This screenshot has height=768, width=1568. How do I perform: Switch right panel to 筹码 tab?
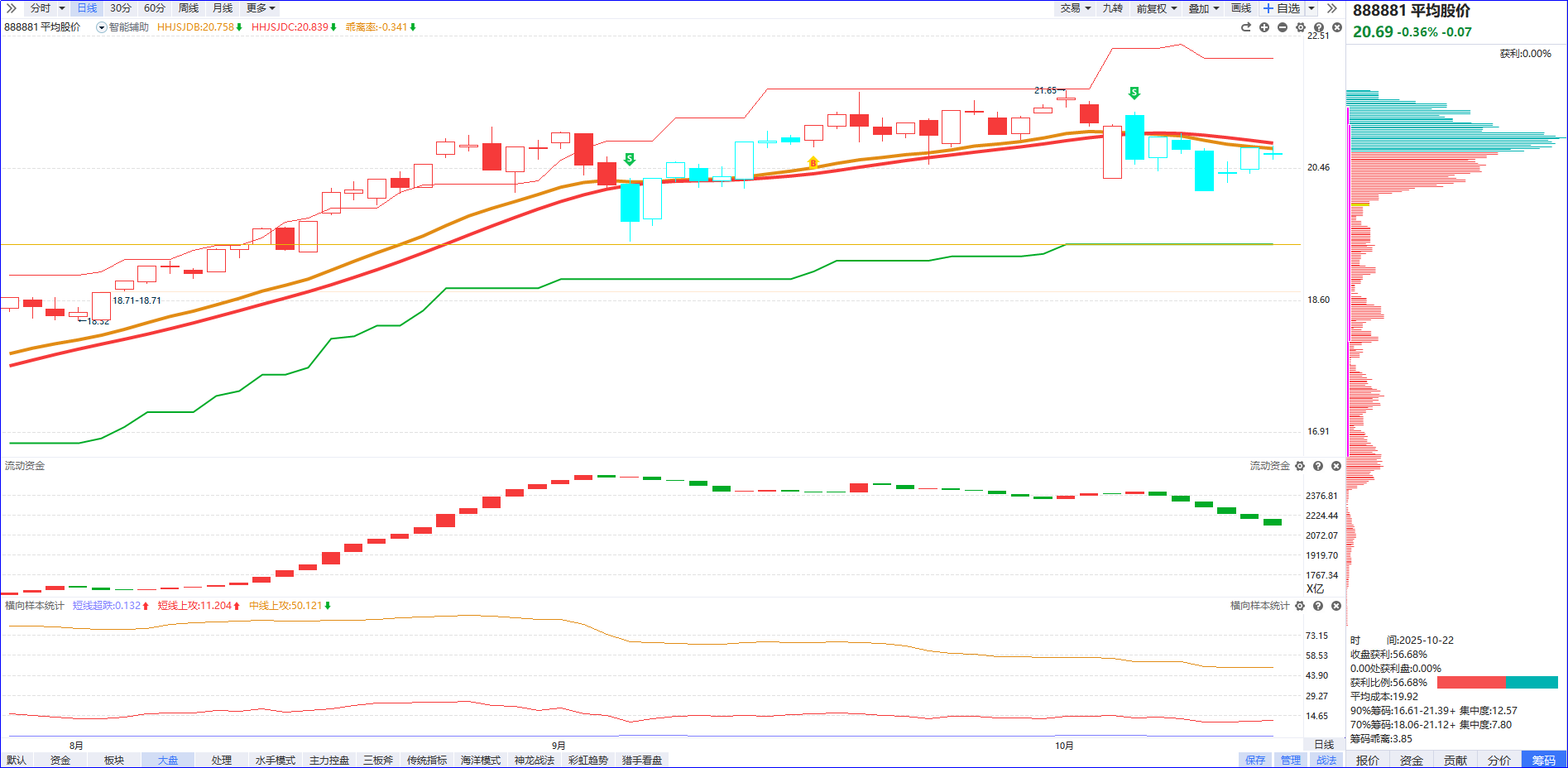pos(1544,761)
